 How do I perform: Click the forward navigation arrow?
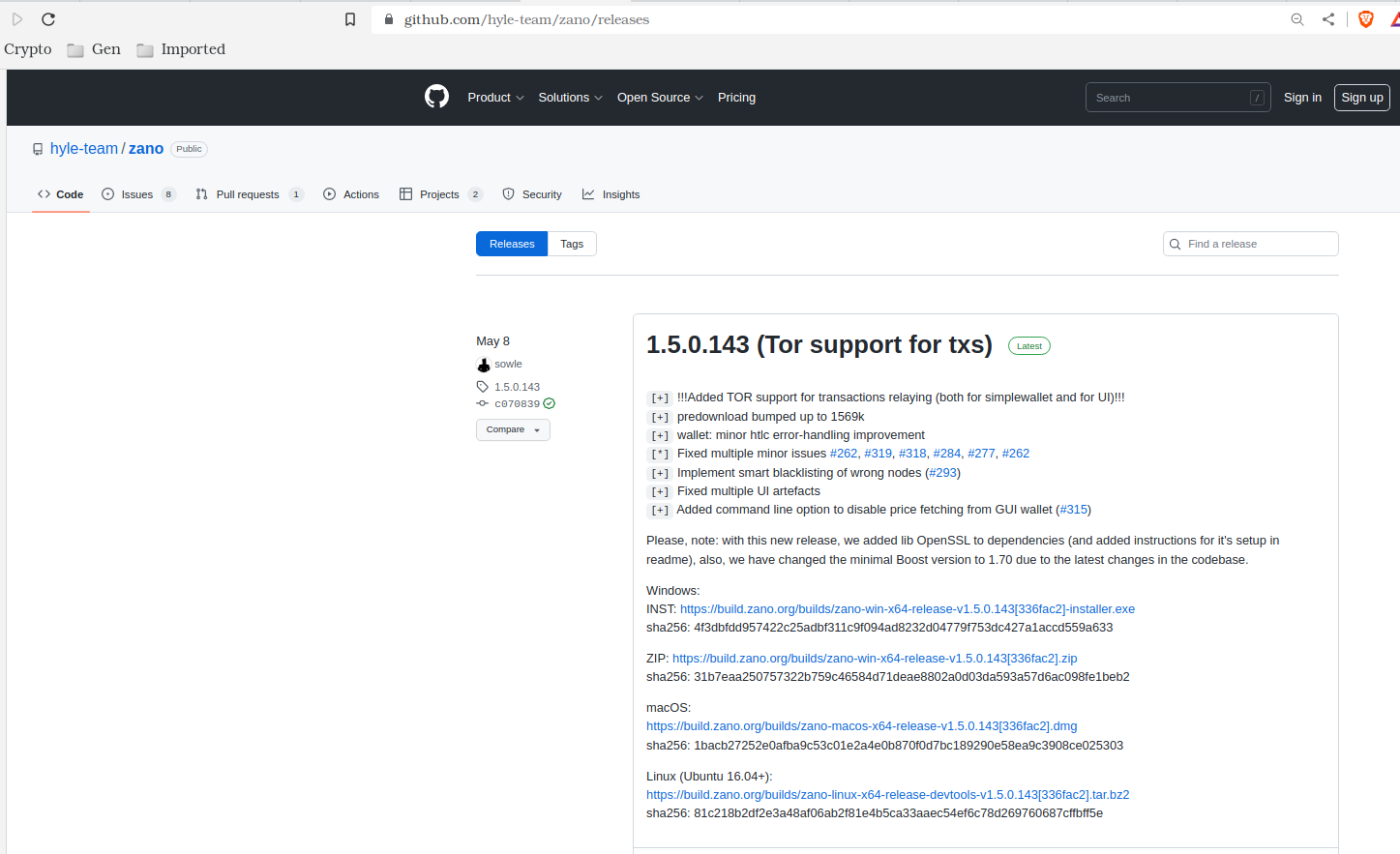(x=17, y=19)
